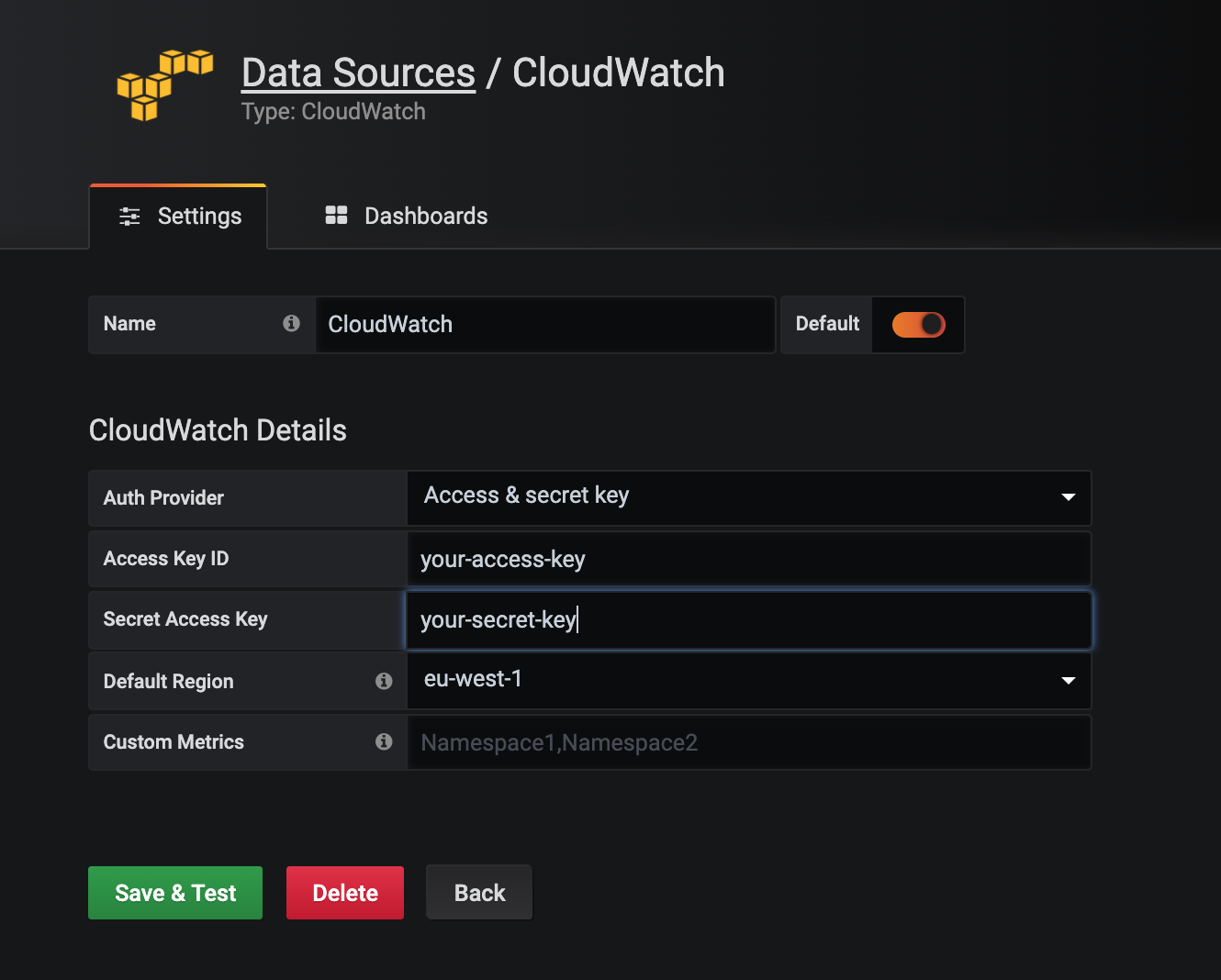Viewport: 1221px width, 980px height.
Task: Click the Default Region label
Action: pyautogui.click(x=169, y=682)
